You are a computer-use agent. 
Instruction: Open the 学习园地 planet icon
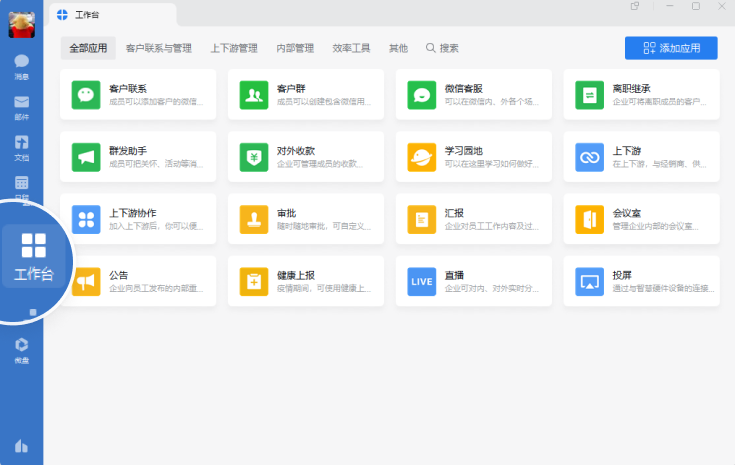pos(422,157)
